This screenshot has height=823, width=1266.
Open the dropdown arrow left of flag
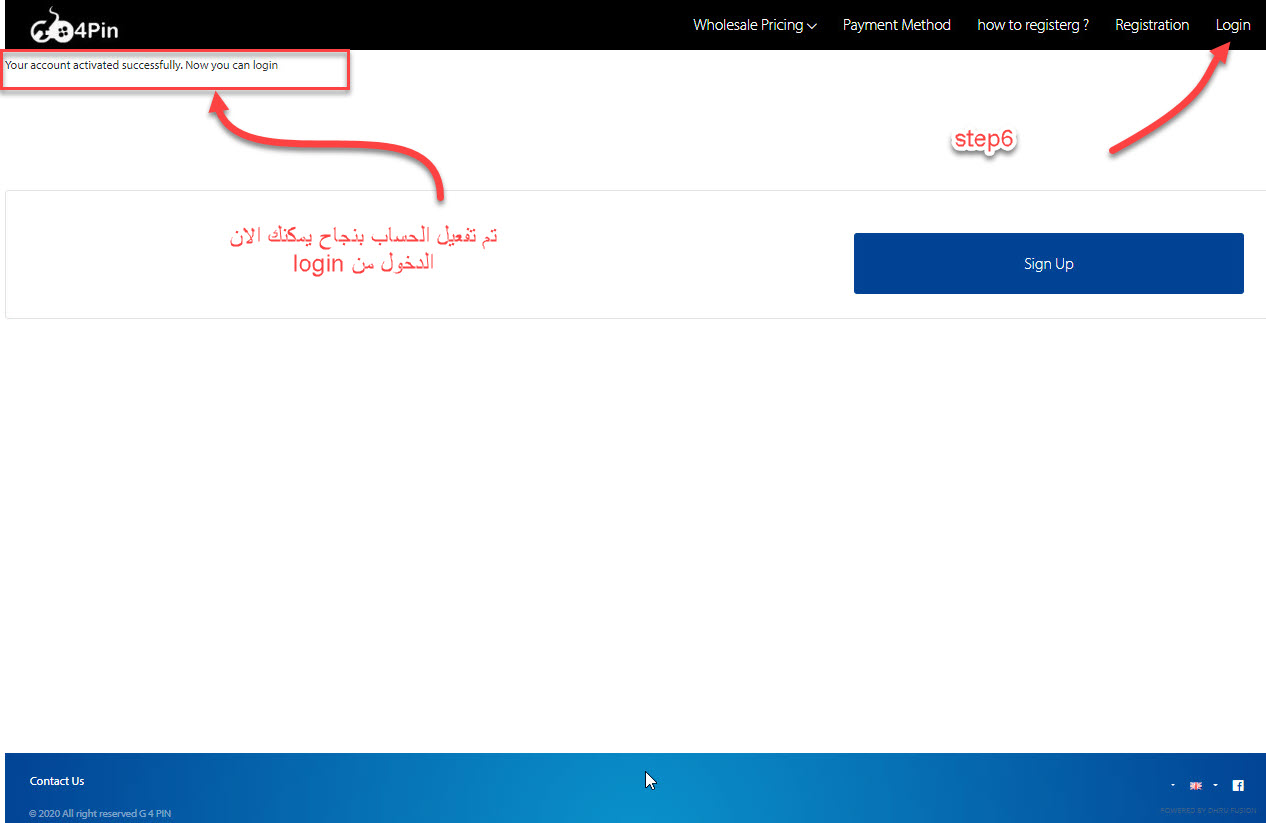coord(1173,786)
